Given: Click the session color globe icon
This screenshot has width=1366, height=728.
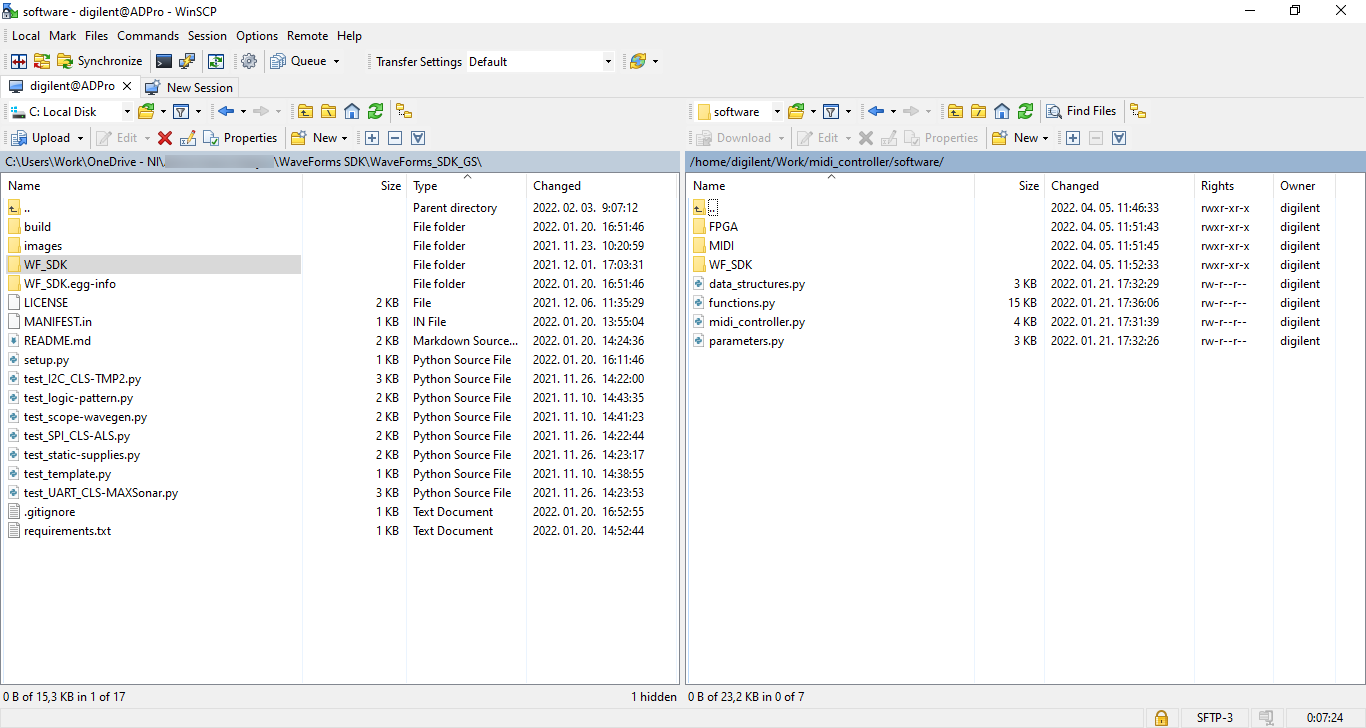Looking at the screenshot, I should (x=638, y=61).
